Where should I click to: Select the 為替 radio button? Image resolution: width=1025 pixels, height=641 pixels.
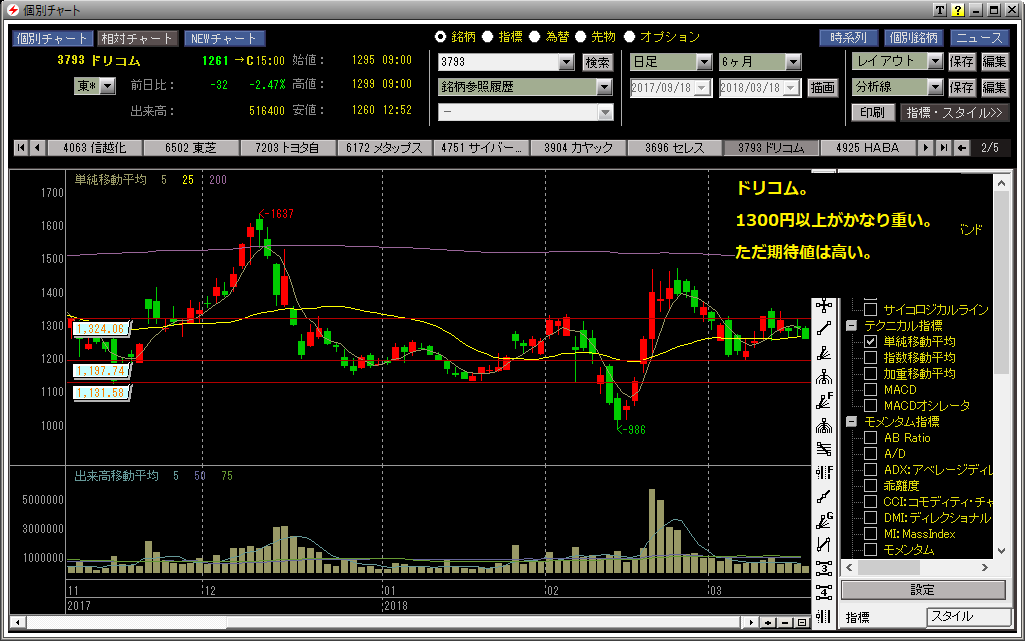point(535,37)
